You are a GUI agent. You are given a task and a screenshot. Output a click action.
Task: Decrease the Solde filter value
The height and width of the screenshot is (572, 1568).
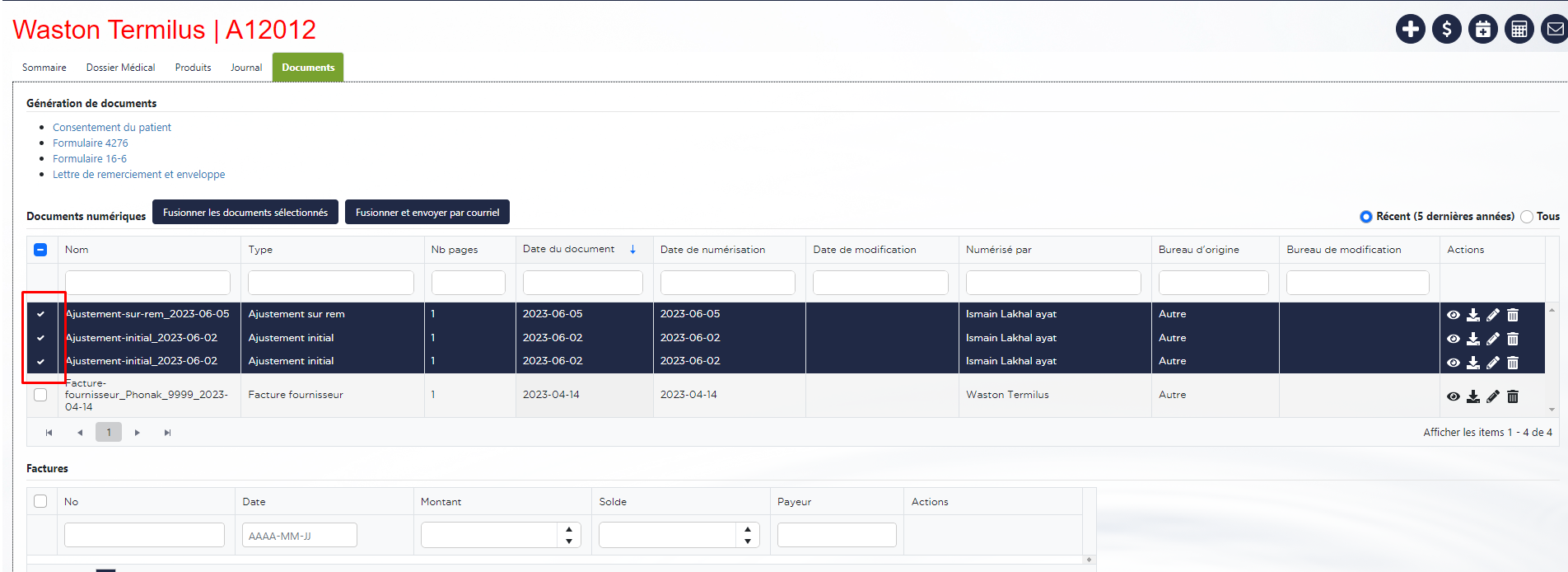[747, 541]
